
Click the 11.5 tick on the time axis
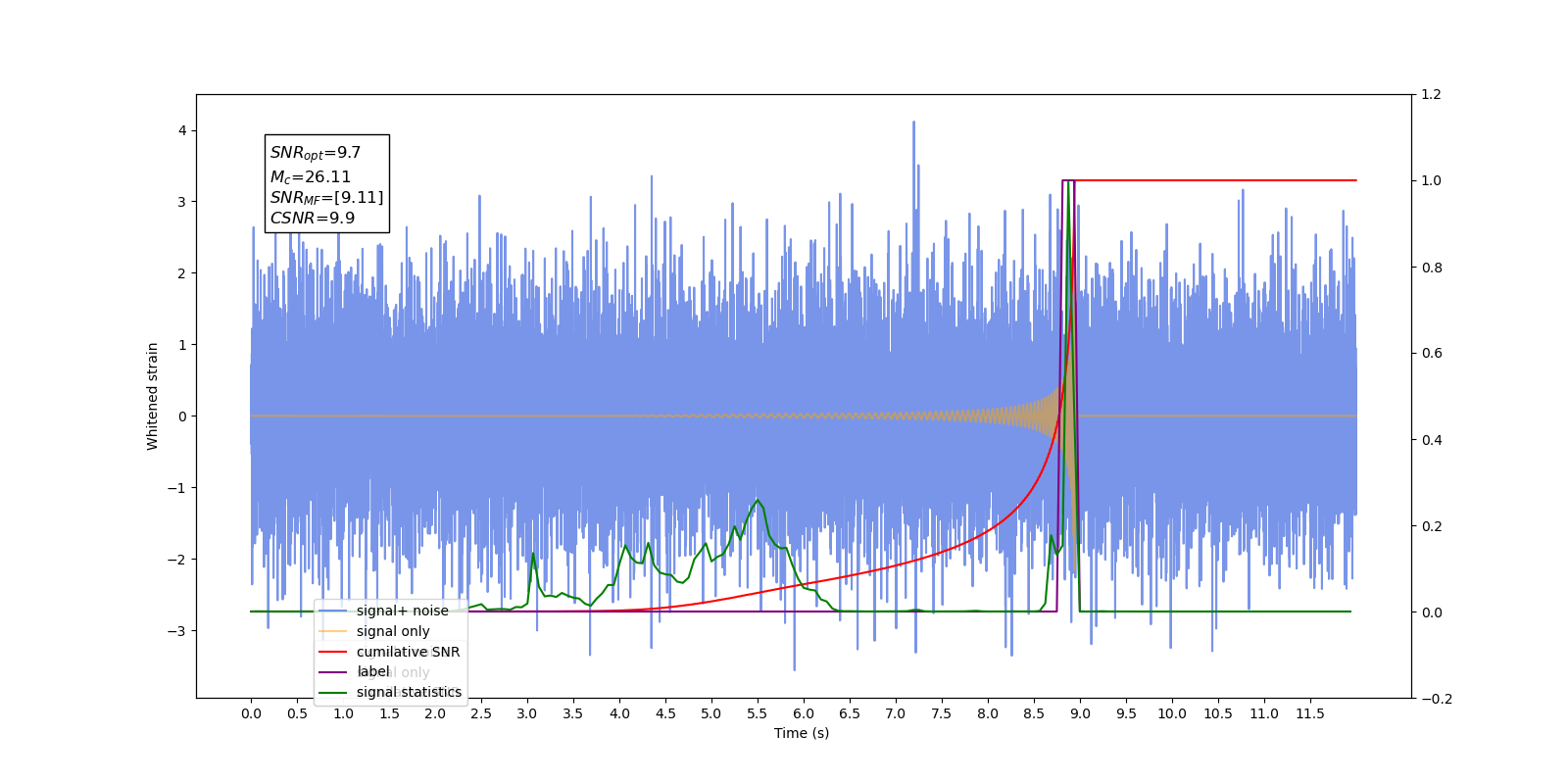pyautogui.click(x=1310, y=713)
